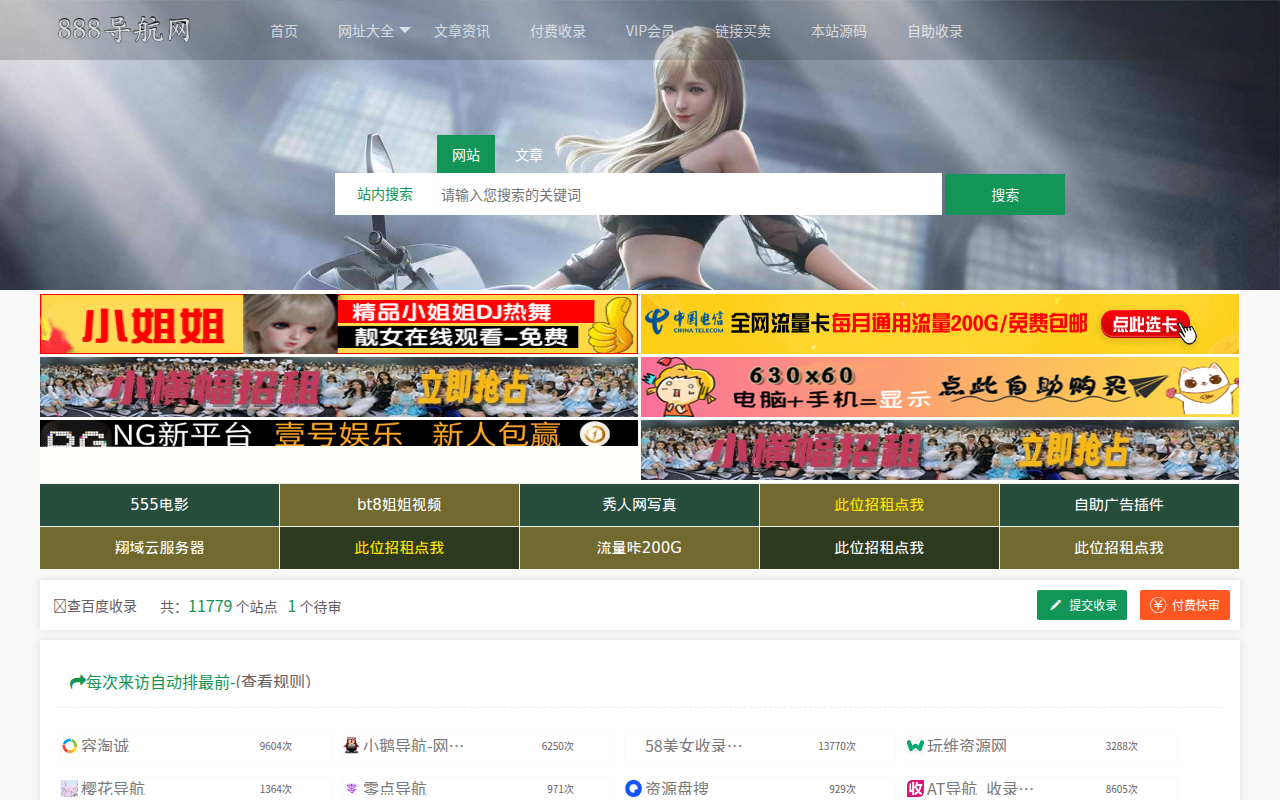
Task: Click the 付费快审 button
Action: pyautogui.click(x=1185, y=605)
